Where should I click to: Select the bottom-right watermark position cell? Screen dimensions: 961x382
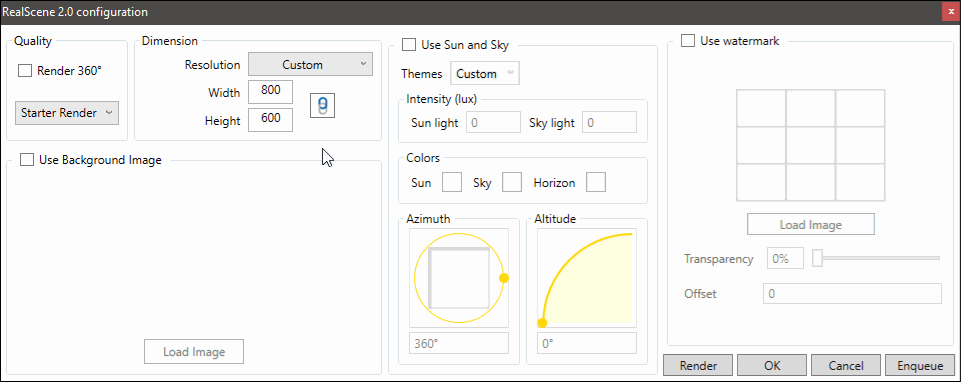tap(860, 182)
